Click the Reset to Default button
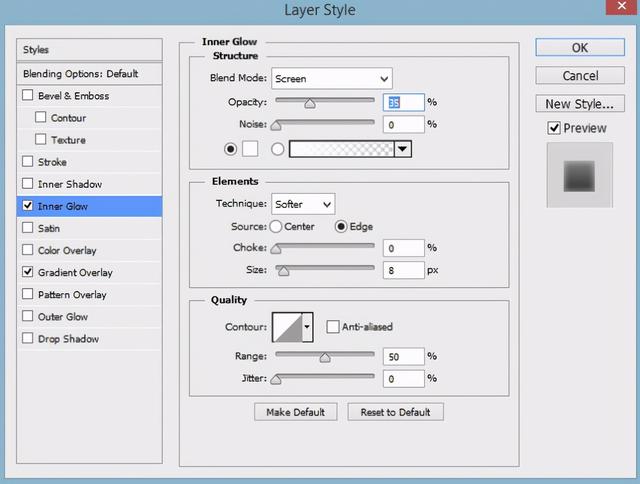The image size is (640, 484). coord(395,412)
